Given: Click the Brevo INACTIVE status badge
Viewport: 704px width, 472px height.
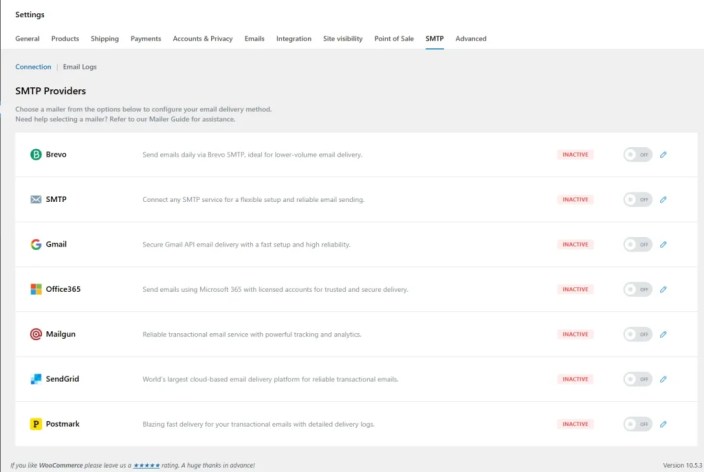Looking at the screenshot, I should pyautogui.click(x=575, y=154).
